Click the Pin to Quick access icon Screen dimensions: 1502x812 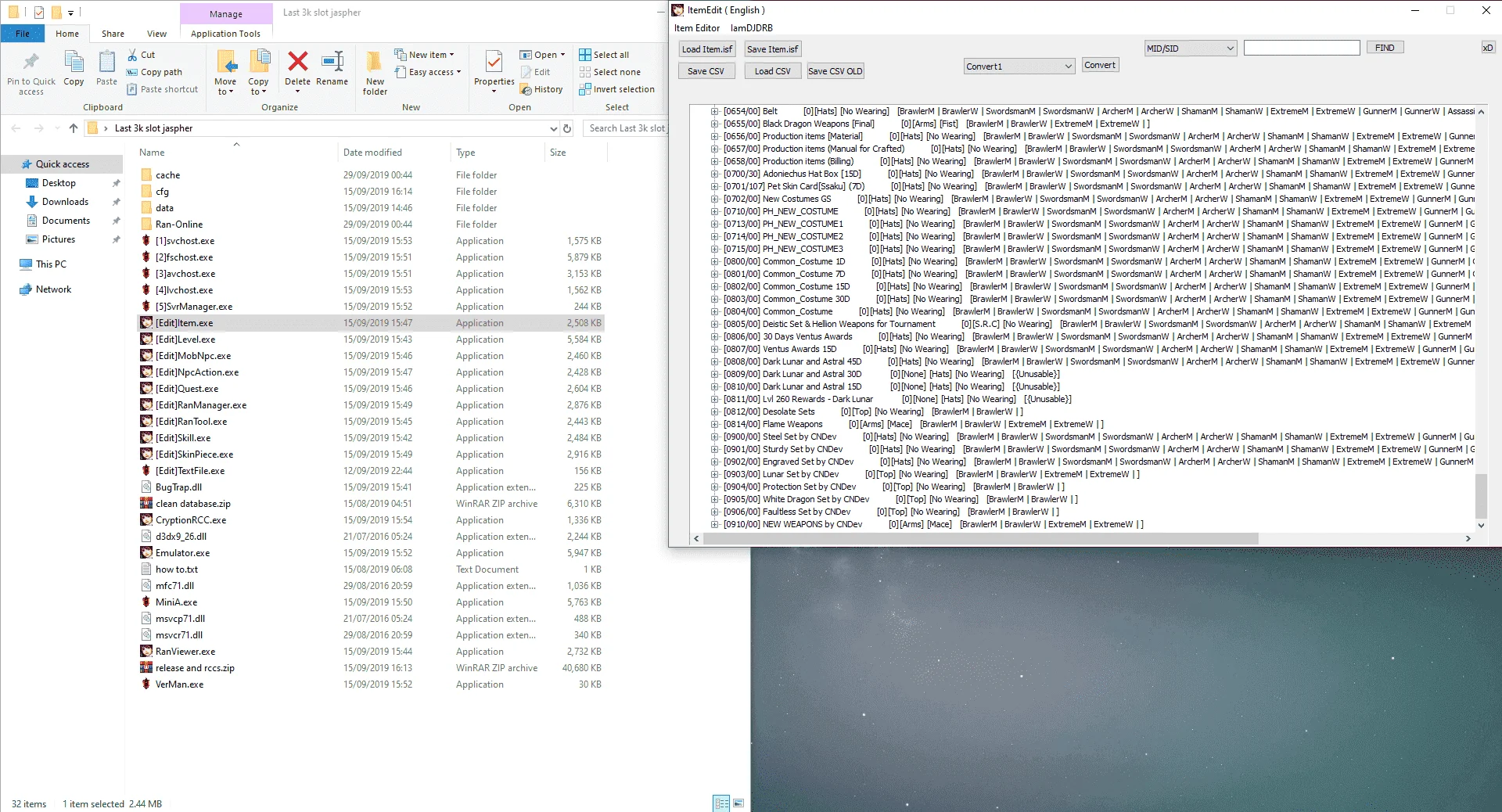click(x=31, y=62)
